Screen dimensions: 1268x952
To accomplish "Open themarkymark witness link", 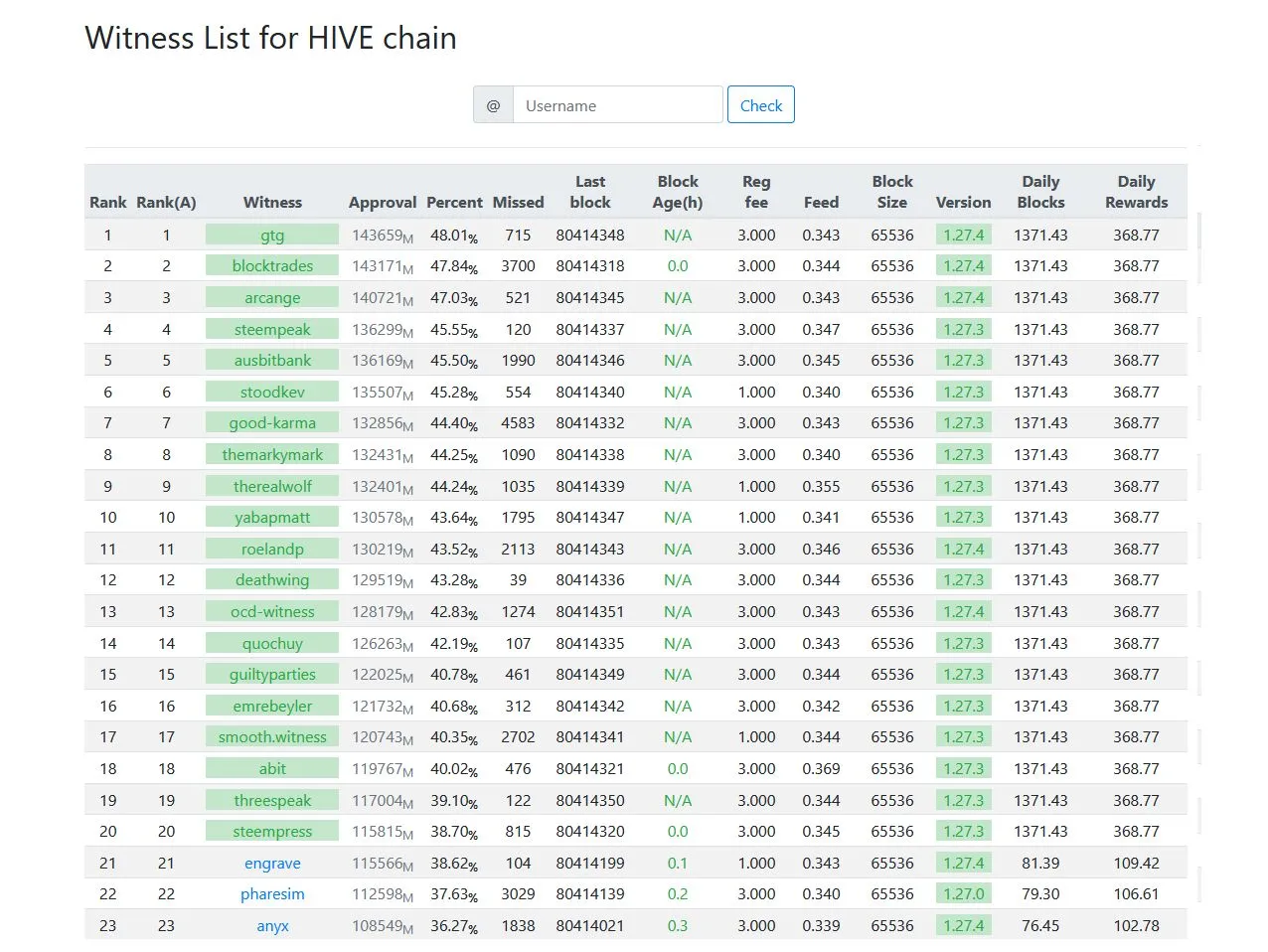I will (272, 455).
